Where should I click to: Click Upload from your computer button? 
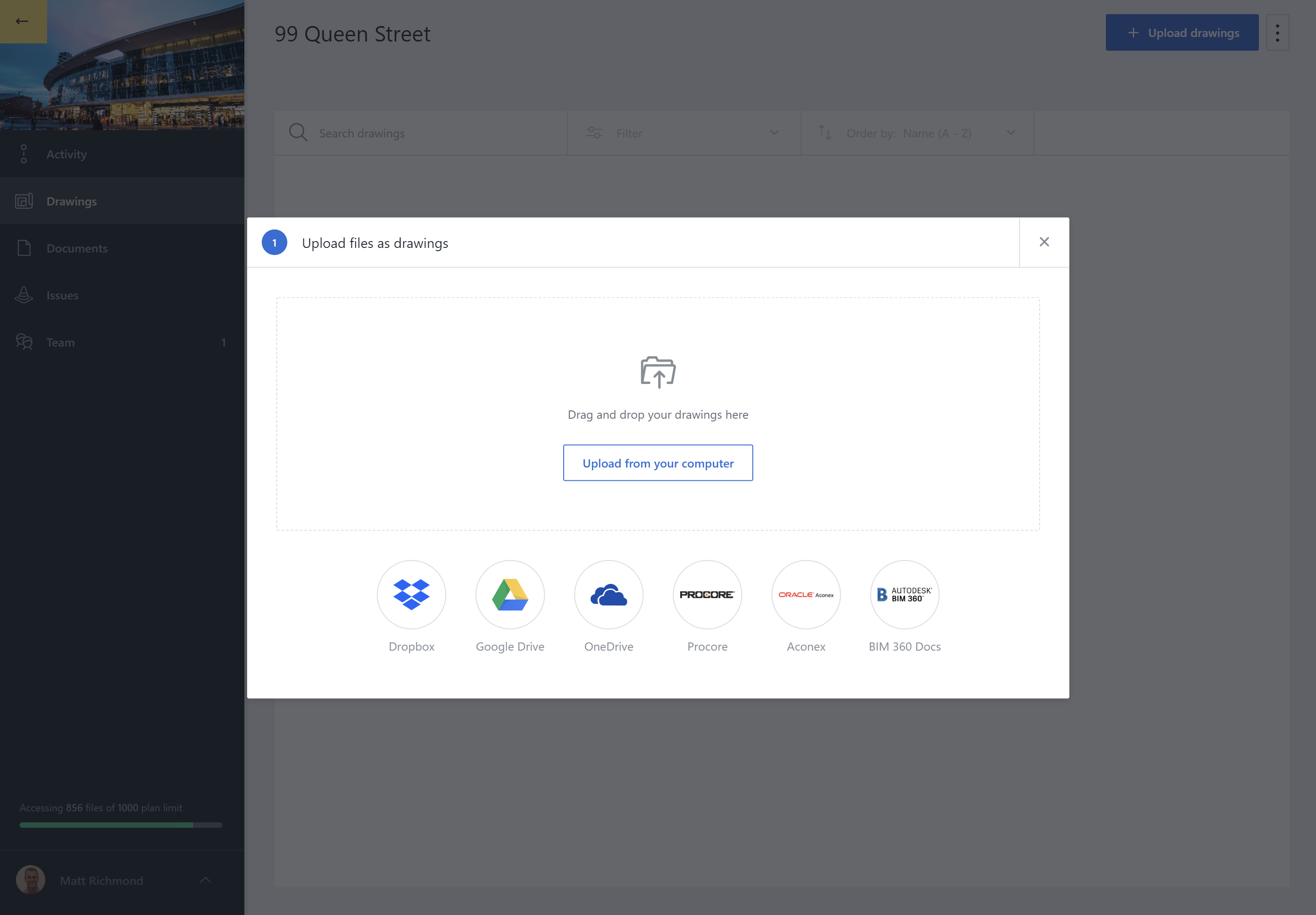coord(658,463)
